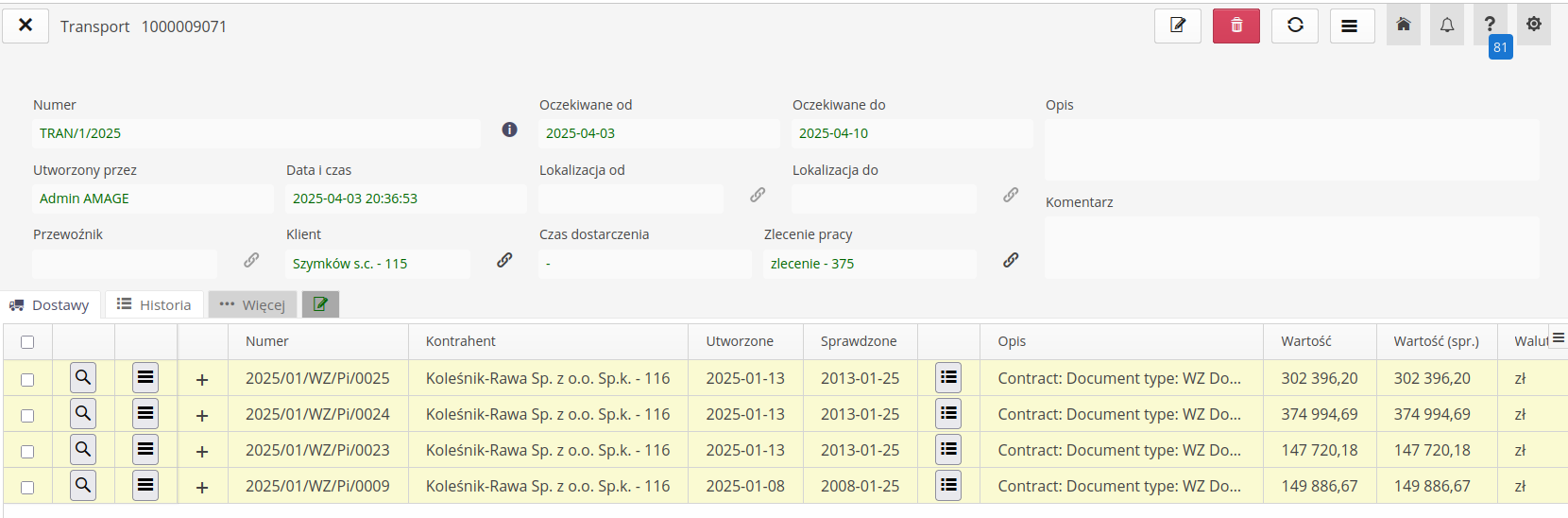Click link icon beside Zlecenie pracy field
The height and width of the screenshot is (518, 1568).
1010,260
